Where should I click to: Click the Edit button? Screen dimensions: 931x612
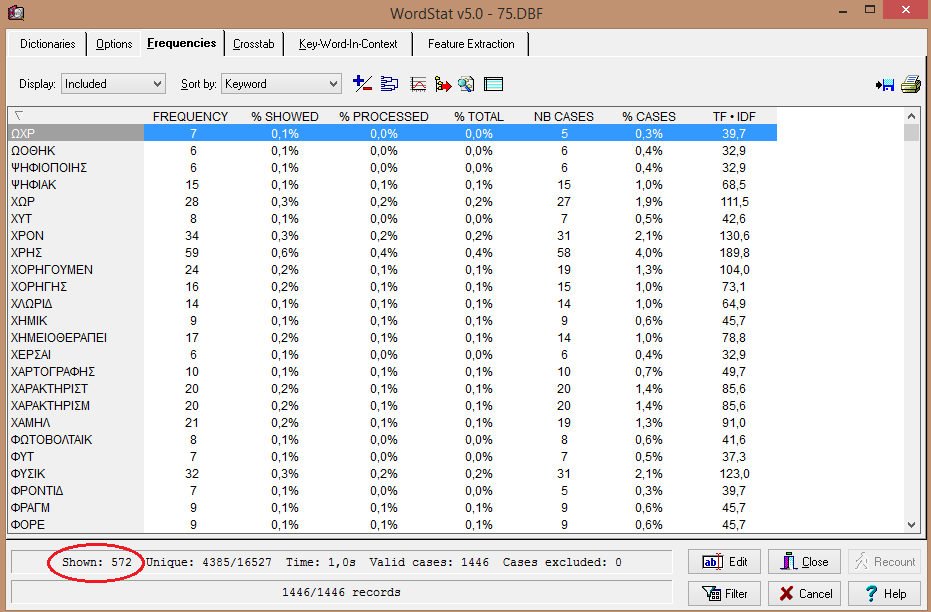(724, 562)
